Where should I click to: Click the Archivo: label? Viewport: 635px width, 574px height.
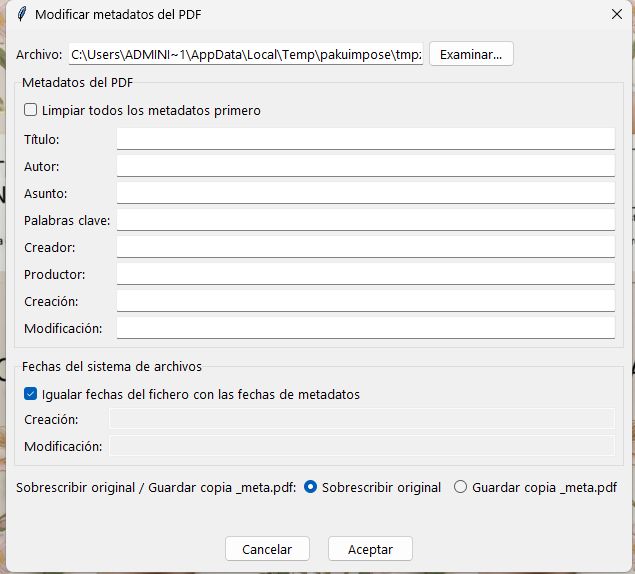tap(39, 54)
